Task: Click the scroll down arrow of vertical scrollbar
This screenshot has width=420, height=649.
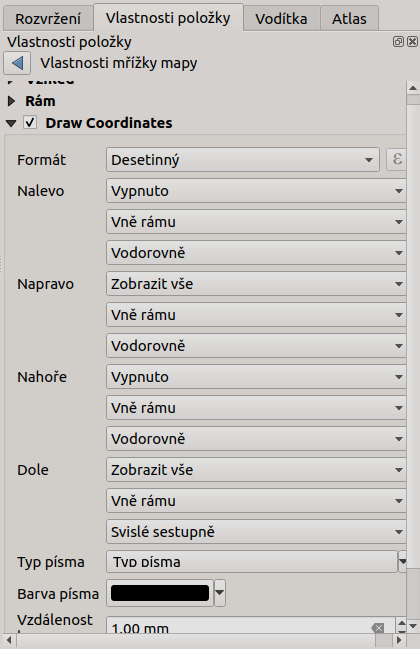Action: [413, 626]
